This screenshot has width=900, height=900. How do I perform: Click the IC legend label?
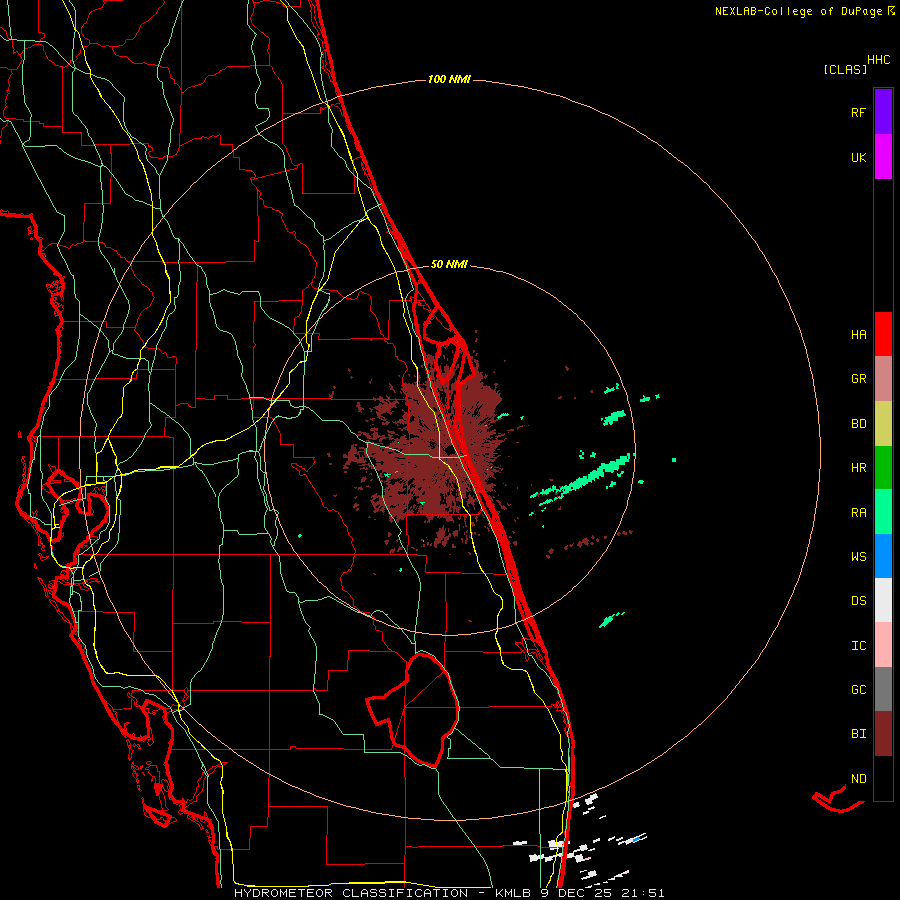(858, 646)
